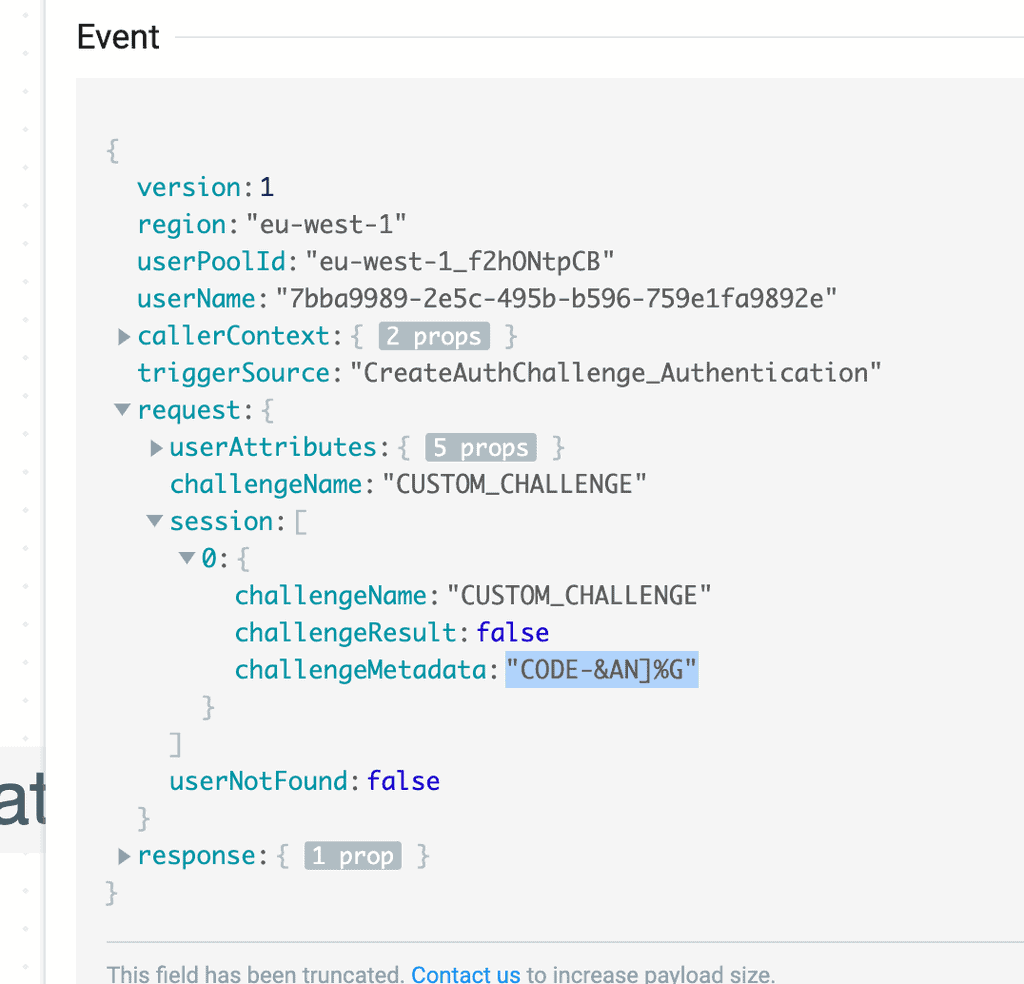
Task: Collapse session item 0 triangle
Action: [187, 558]
